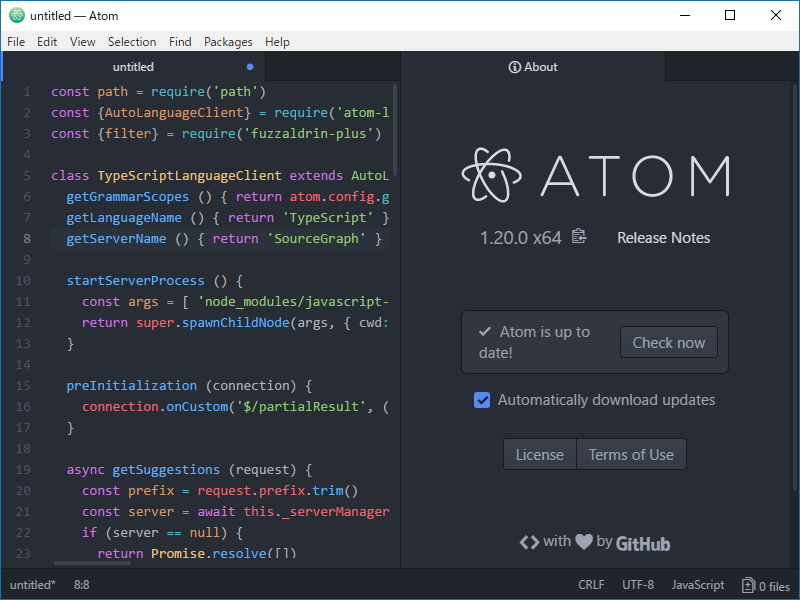800x600 pixels.
Task: Click the Atom icon in the title bar
Action: click(15, 15)
